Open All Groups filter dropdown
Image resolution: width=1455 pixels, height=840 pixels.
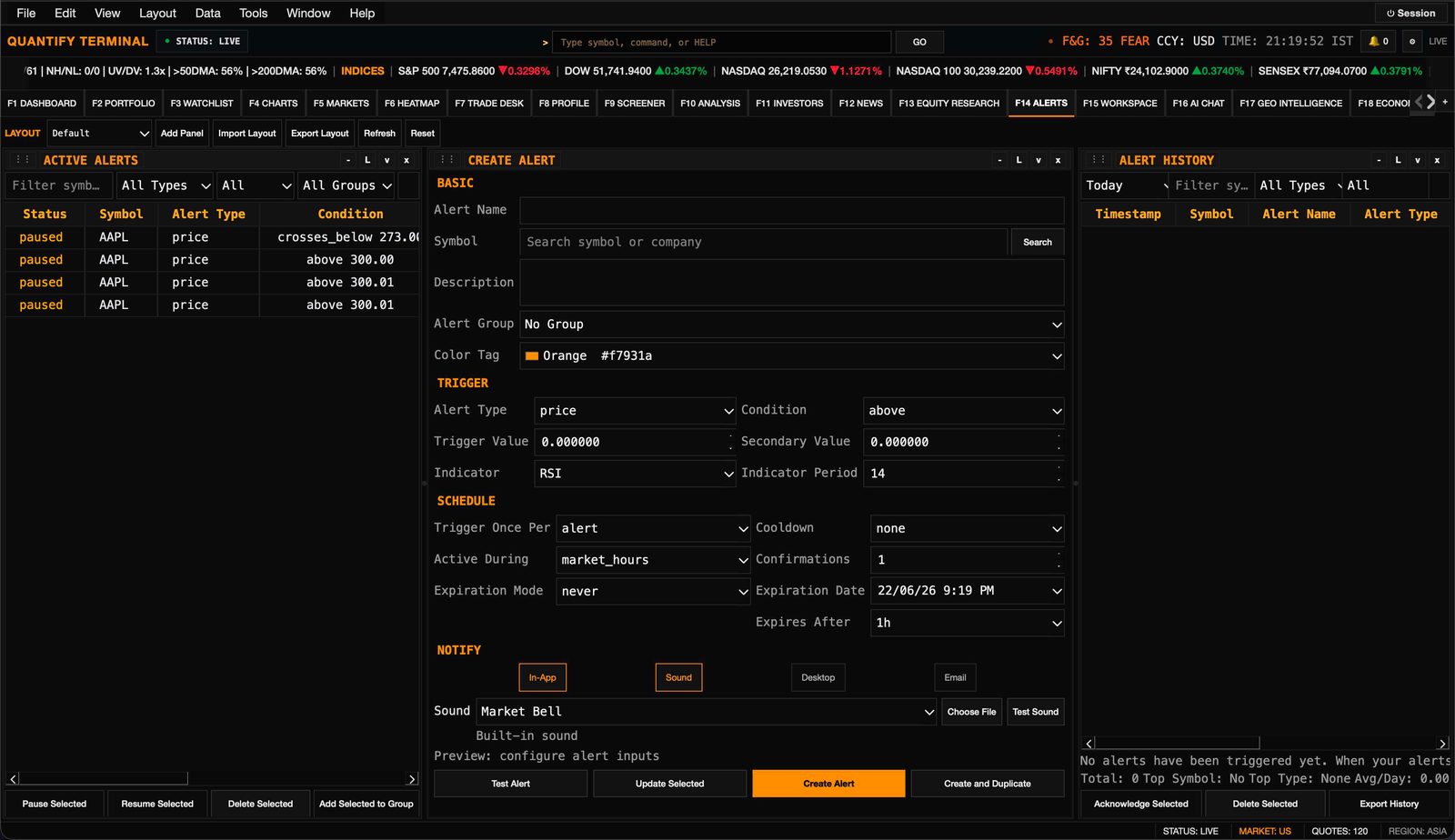click(346, 185)
